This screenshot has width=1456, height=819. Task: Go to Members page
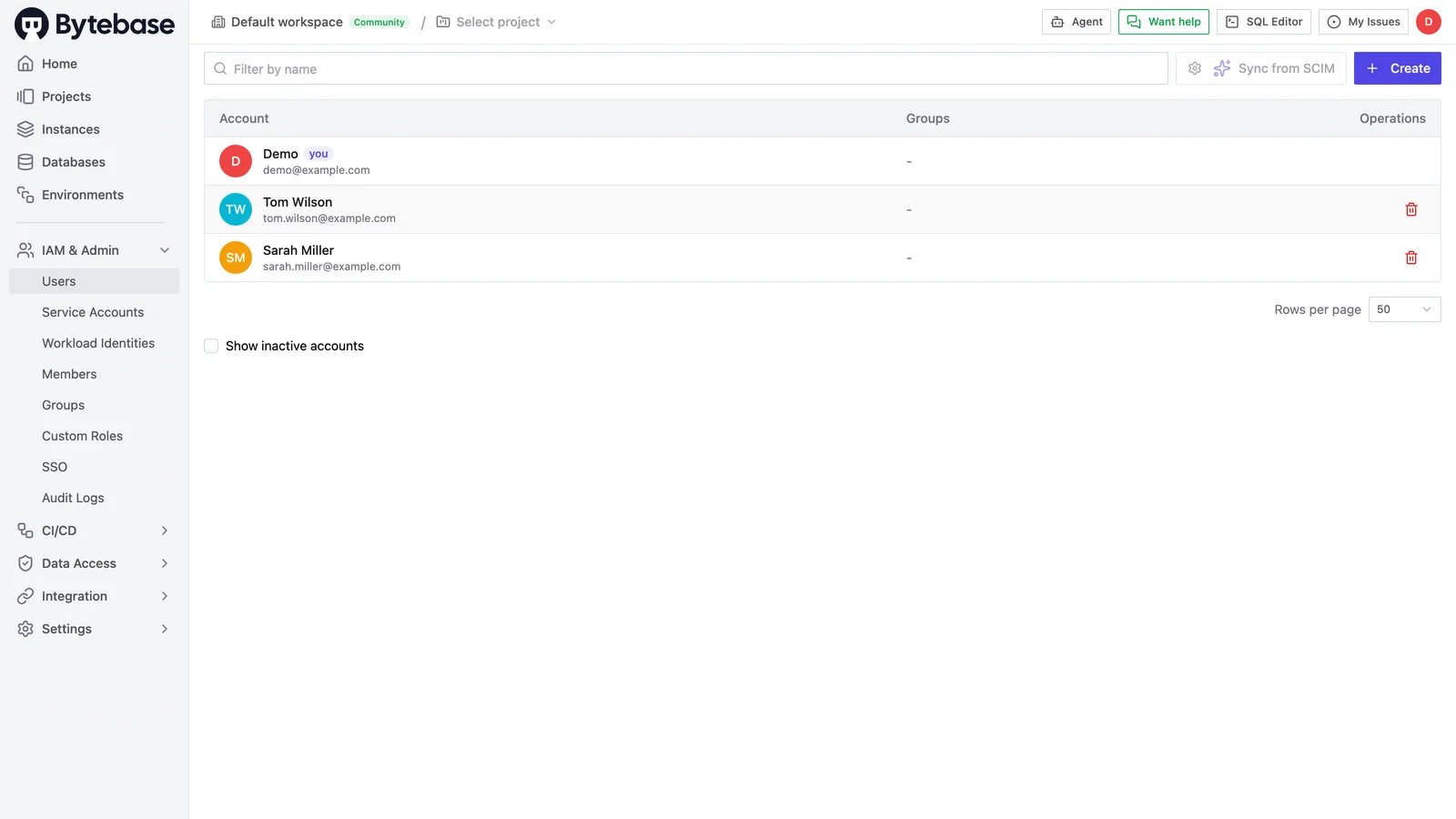pyautogui.click(x=94, y=374)
